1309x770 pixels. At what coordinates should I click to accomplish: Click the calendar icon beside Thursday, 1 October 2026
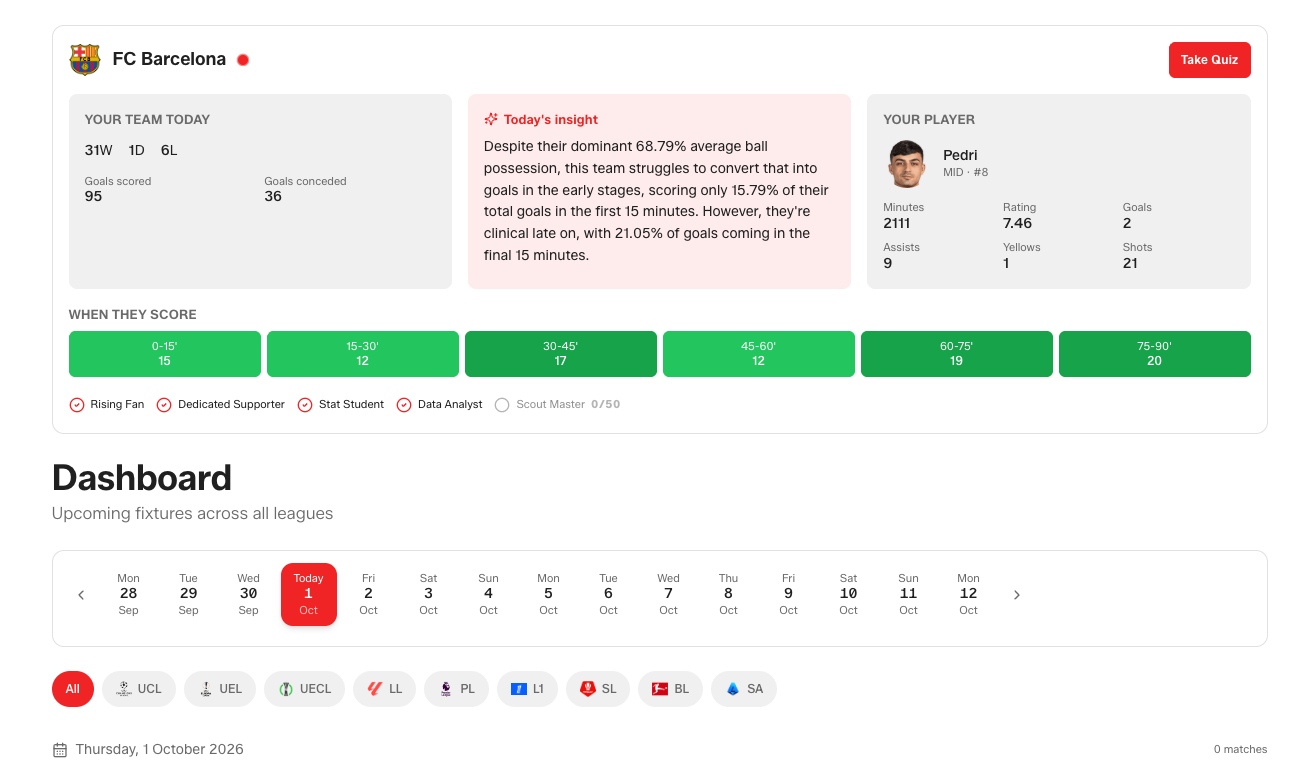60,750
